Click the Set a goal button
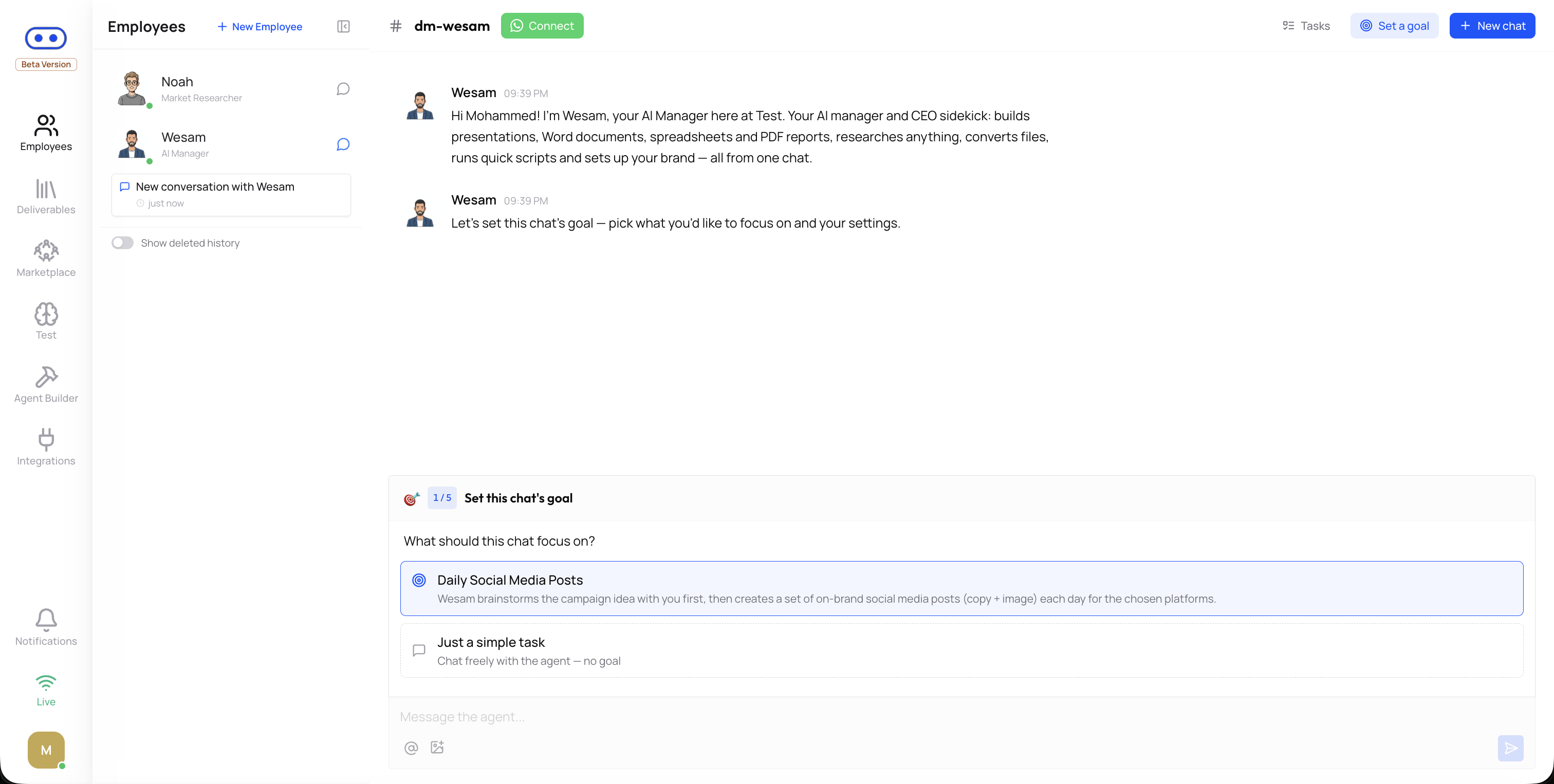The height and width of the screenshot is (784, 1554). [x=1394, y=26]
